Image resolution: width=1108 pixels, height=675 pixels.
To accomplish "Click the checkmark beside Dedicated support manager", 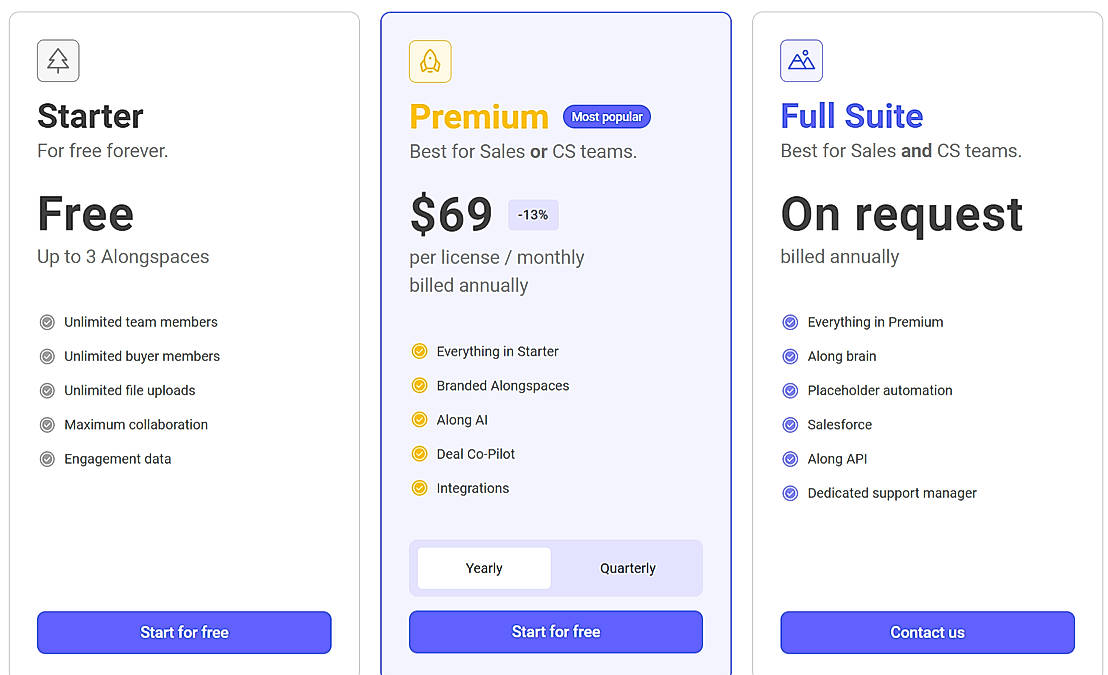I will click(x=790, y=493).
